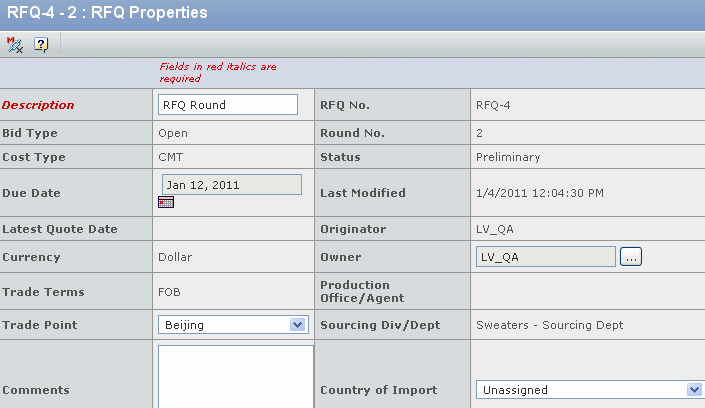705x408 pixels.
Task: Click the Trade Terms FOB value
Action: (x=170, y=292)
